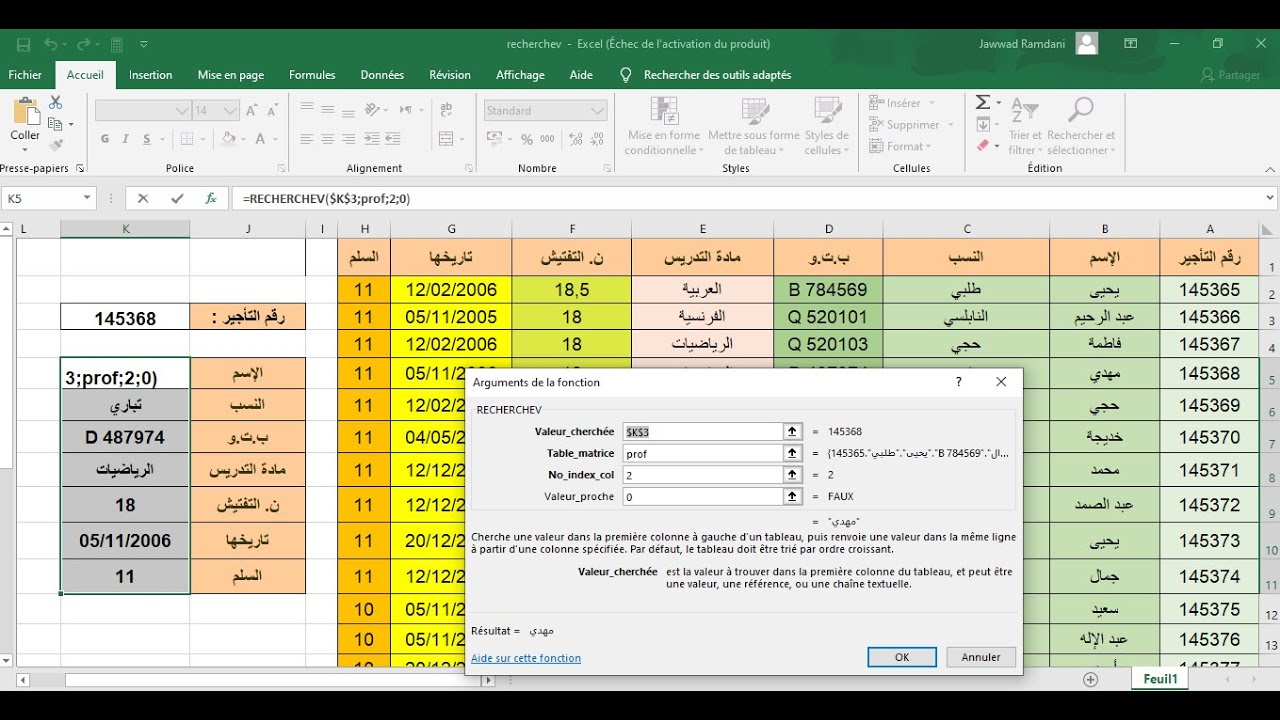Image resolution: width=1280 pixels, height=720 pixels.
Task: Select the Feuil1 sheet tab
Action: pos(1161,679)
